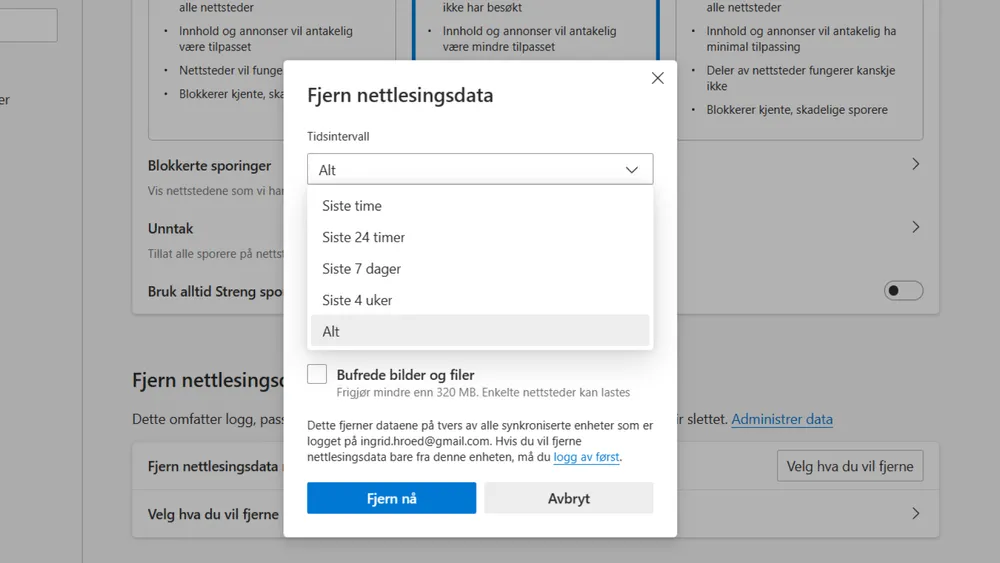This screenshot has height=563, width=1000.
Task: Open the Tidsintervall dropdown showing Alt
Action: tap(480, 169)
